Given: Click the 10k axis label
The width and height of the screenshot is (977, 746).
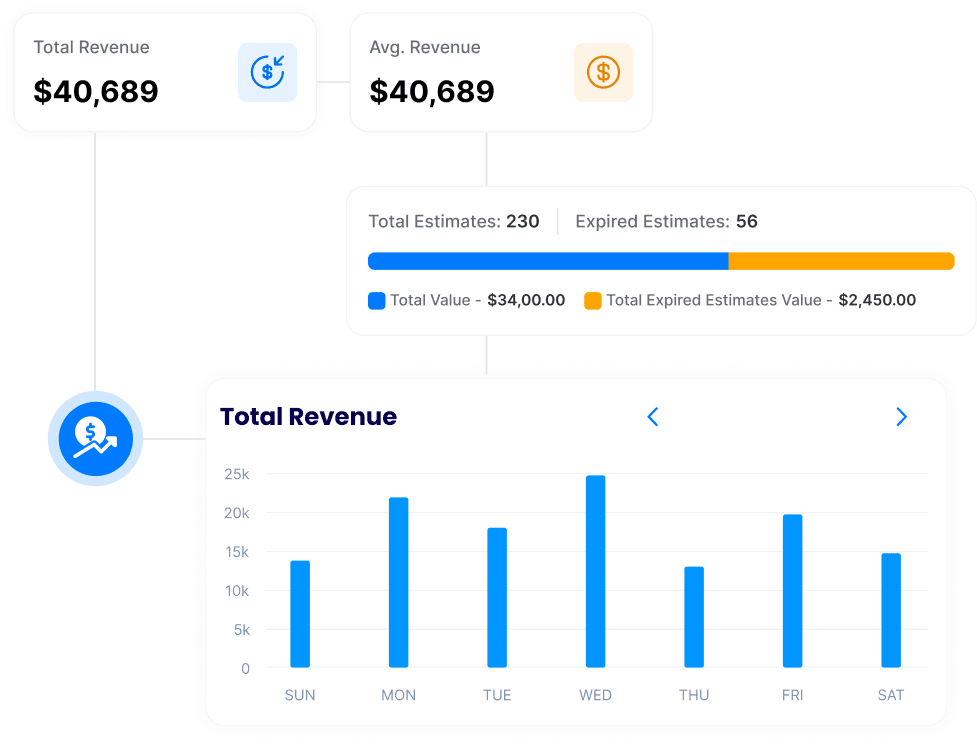Looking at the screenshot, I should point(237,591).
